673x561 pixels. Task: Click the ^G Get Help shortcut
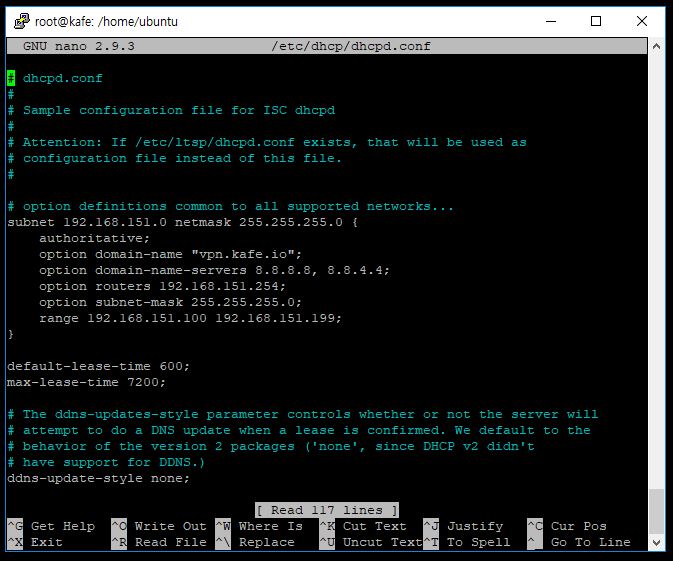51,526
